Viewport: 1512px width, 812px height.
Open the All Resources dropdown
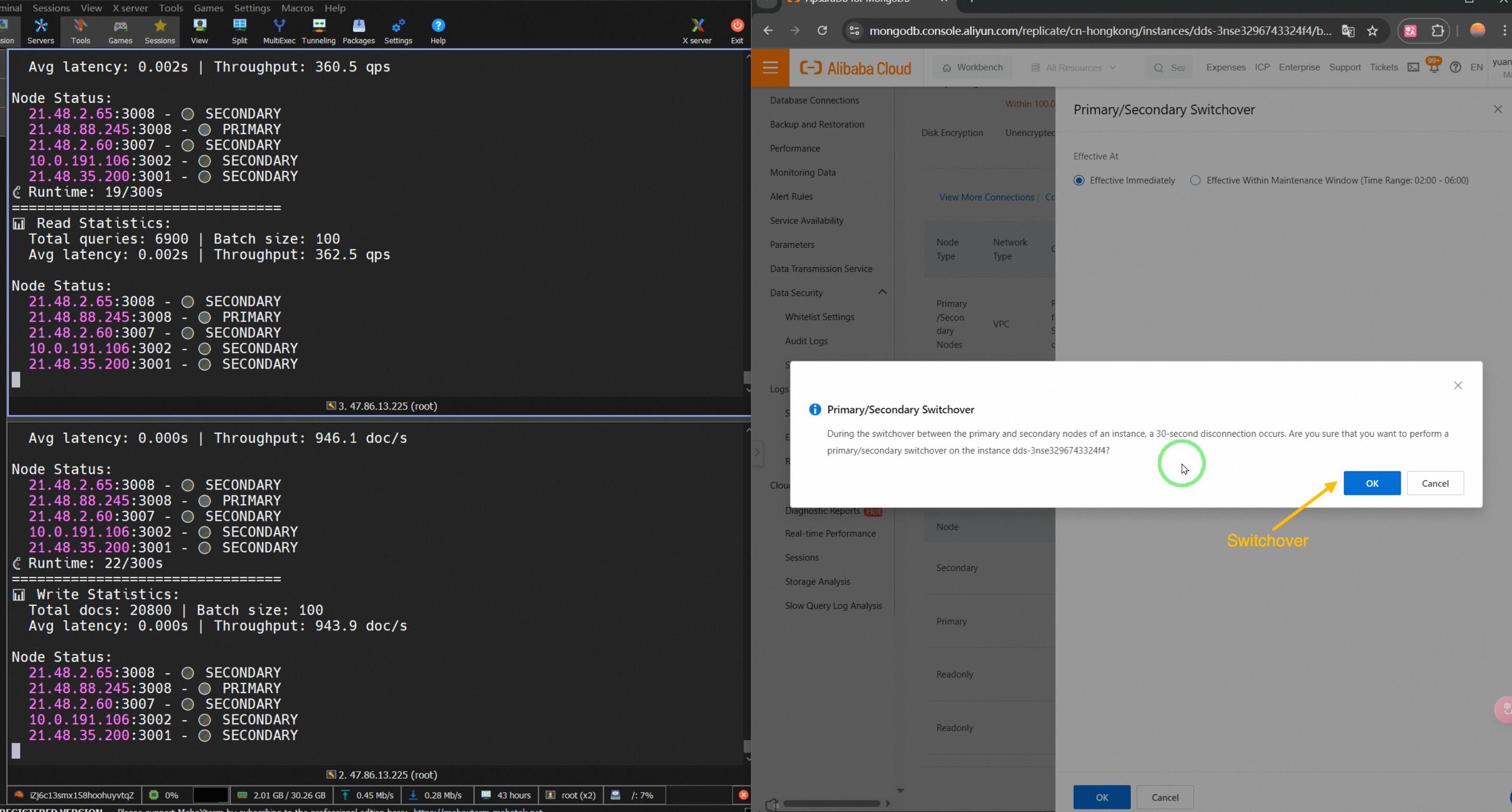(1073, 67)
